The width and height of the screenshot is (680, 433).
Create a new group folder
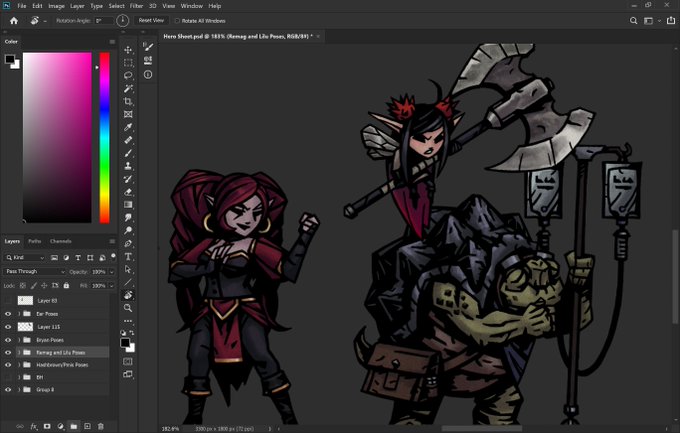click(x=74, y=426)
